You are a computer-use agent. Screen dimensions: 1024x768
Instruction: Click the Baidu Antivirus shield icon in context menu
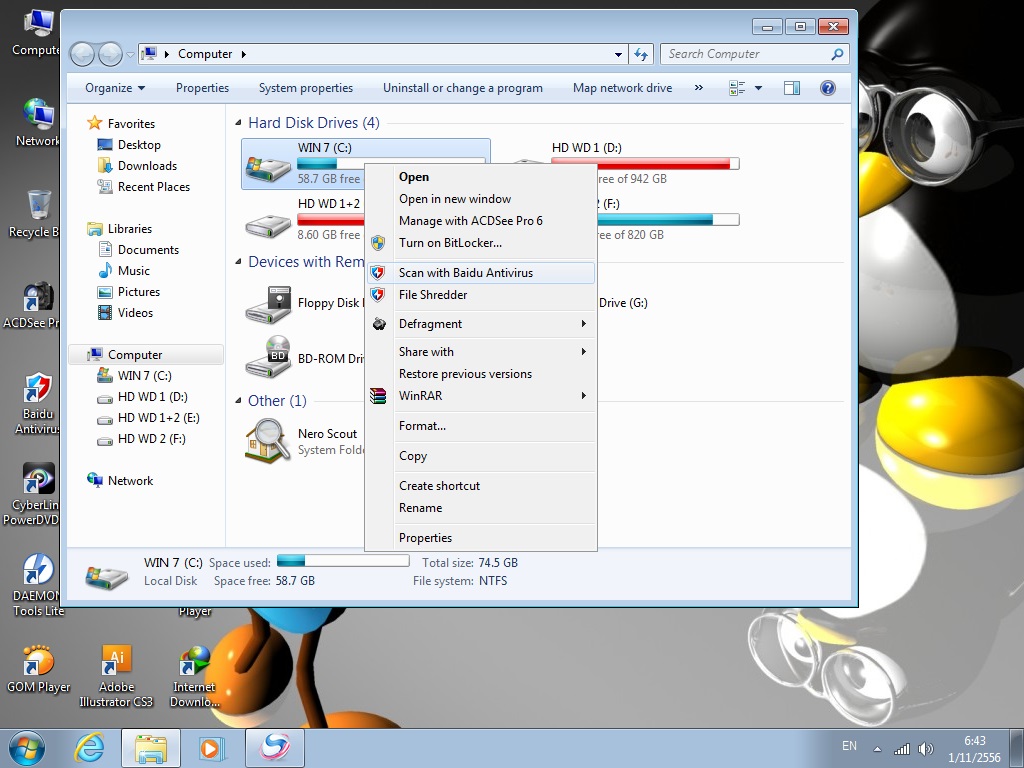(x=377, y=273)
